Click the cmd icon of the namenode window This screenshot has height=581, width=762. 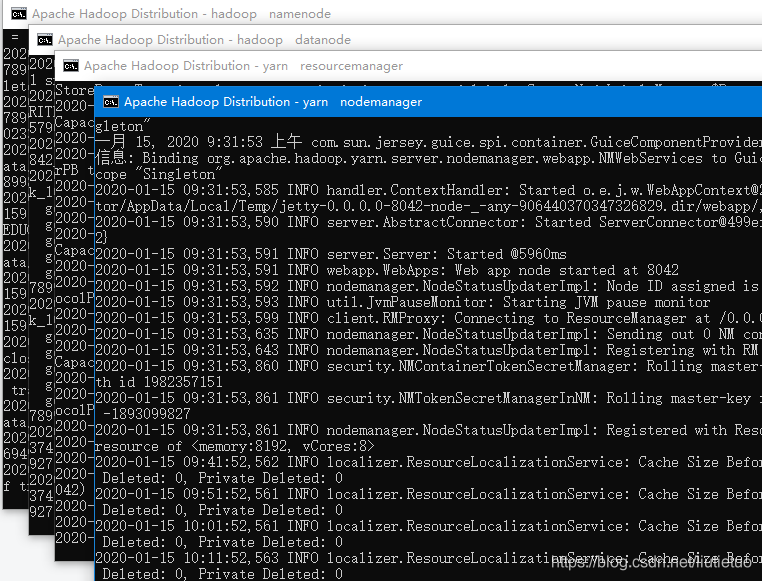[x=18, y=14]
